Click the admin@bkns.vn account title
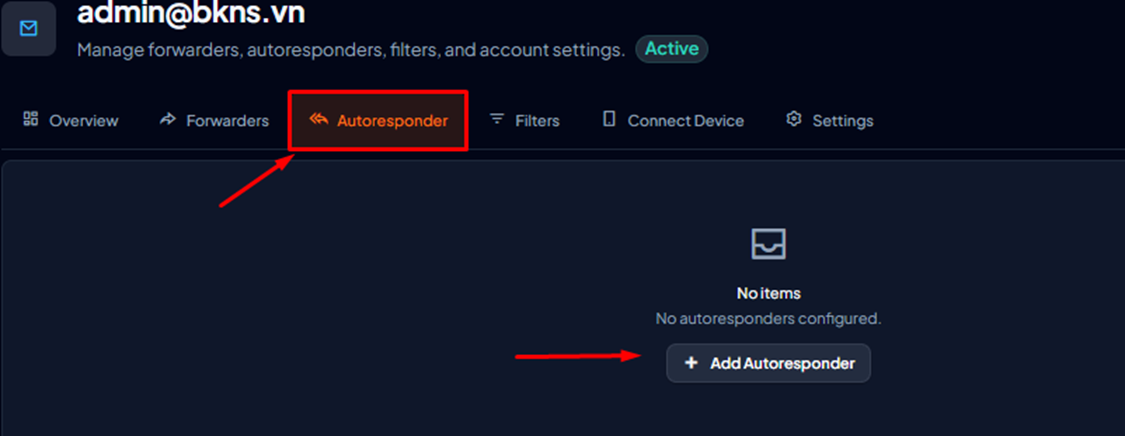The image size is (1125, 436). (191, 12)
